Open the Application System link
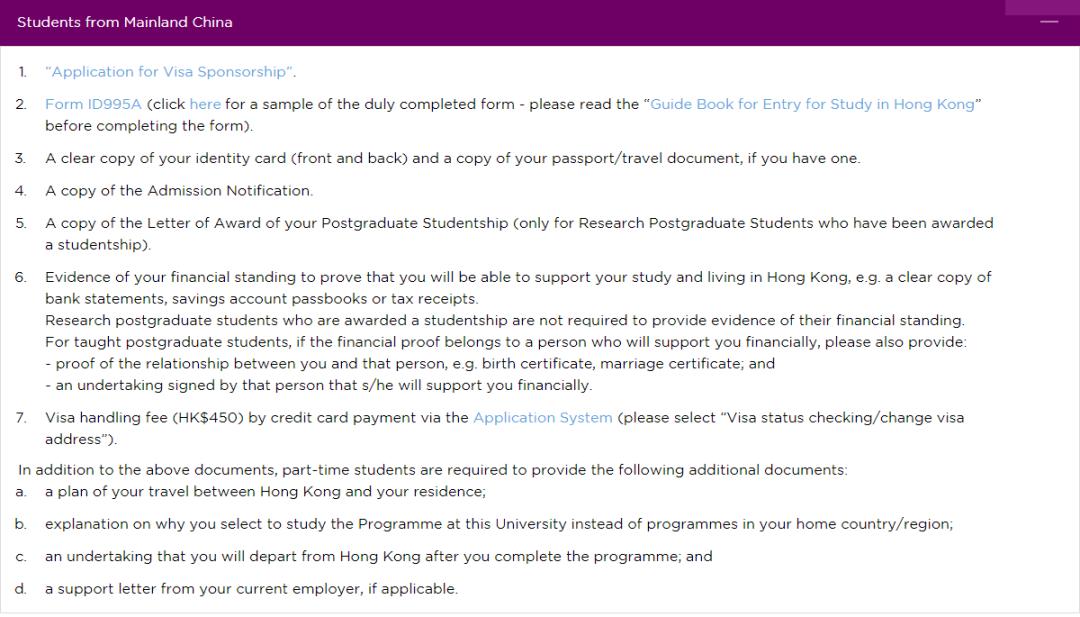 [x=542, y=417]
